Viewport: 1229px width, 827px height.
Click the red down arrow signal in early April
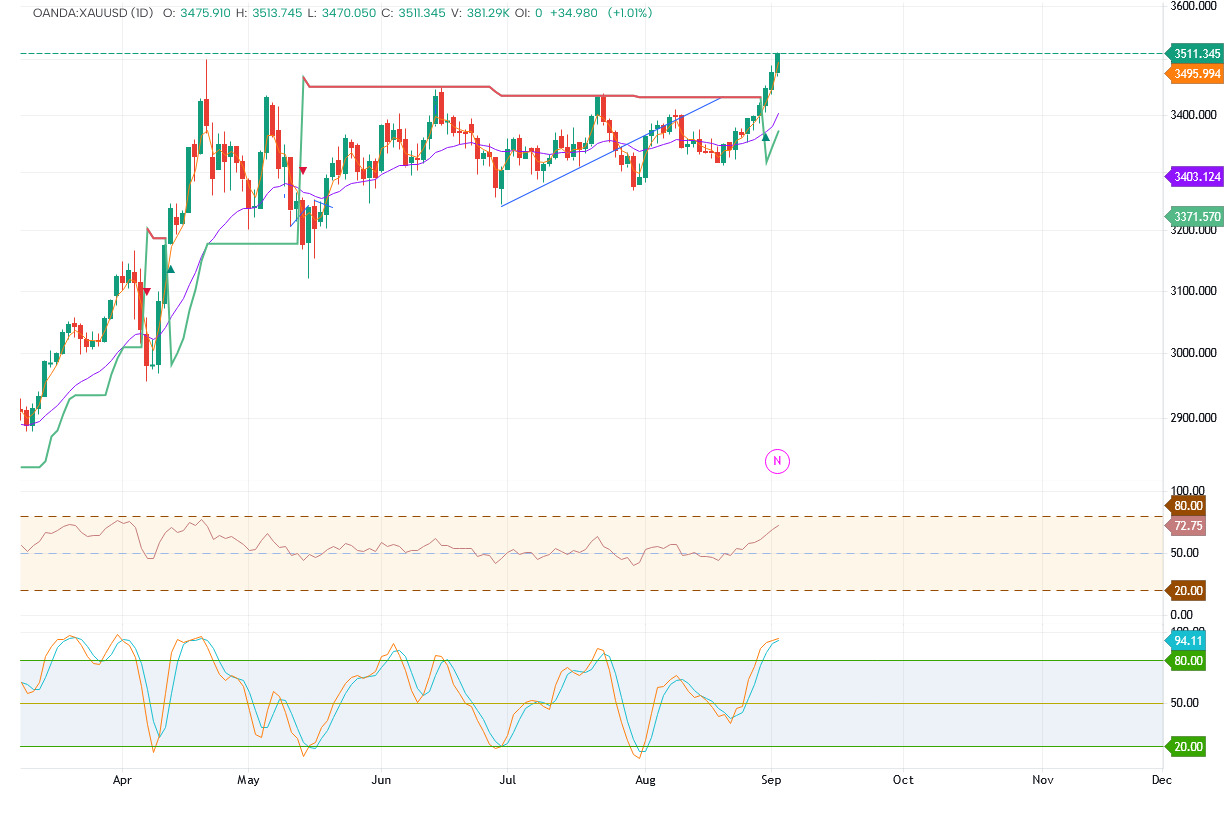[x=147, y=292]
